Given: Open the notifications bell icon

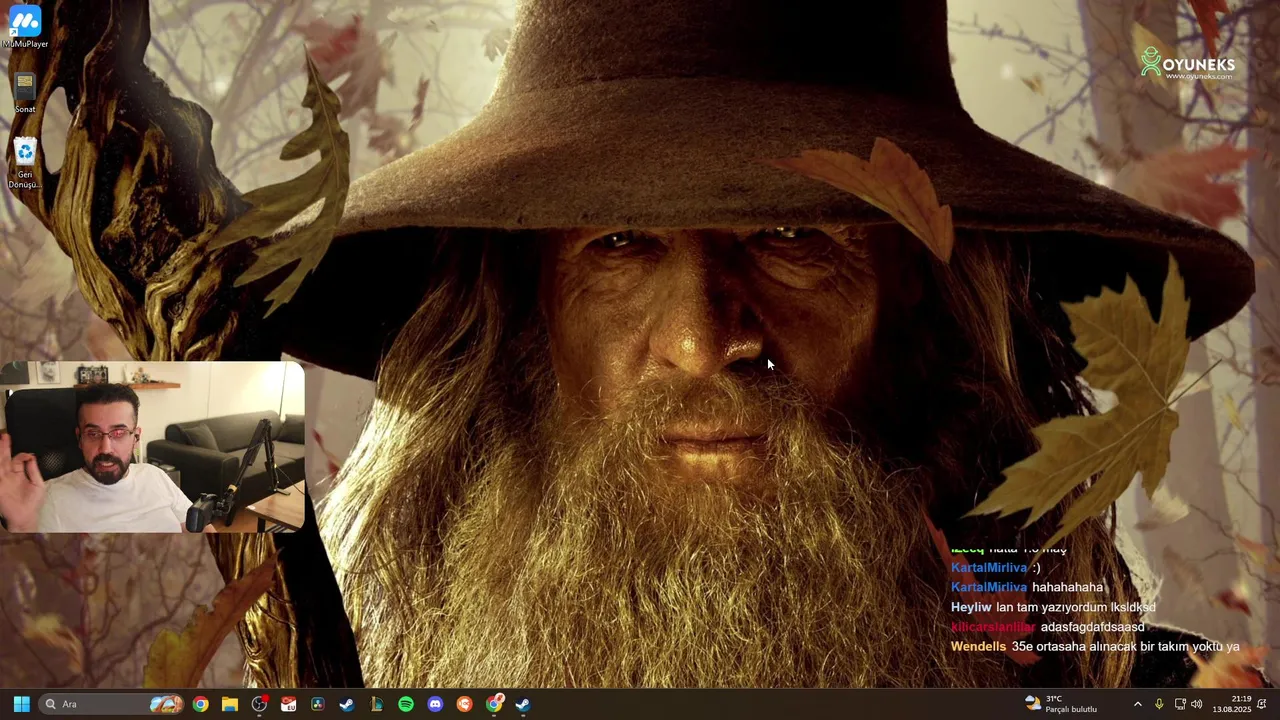Looking at the screenshot, I should [1262, 704].
